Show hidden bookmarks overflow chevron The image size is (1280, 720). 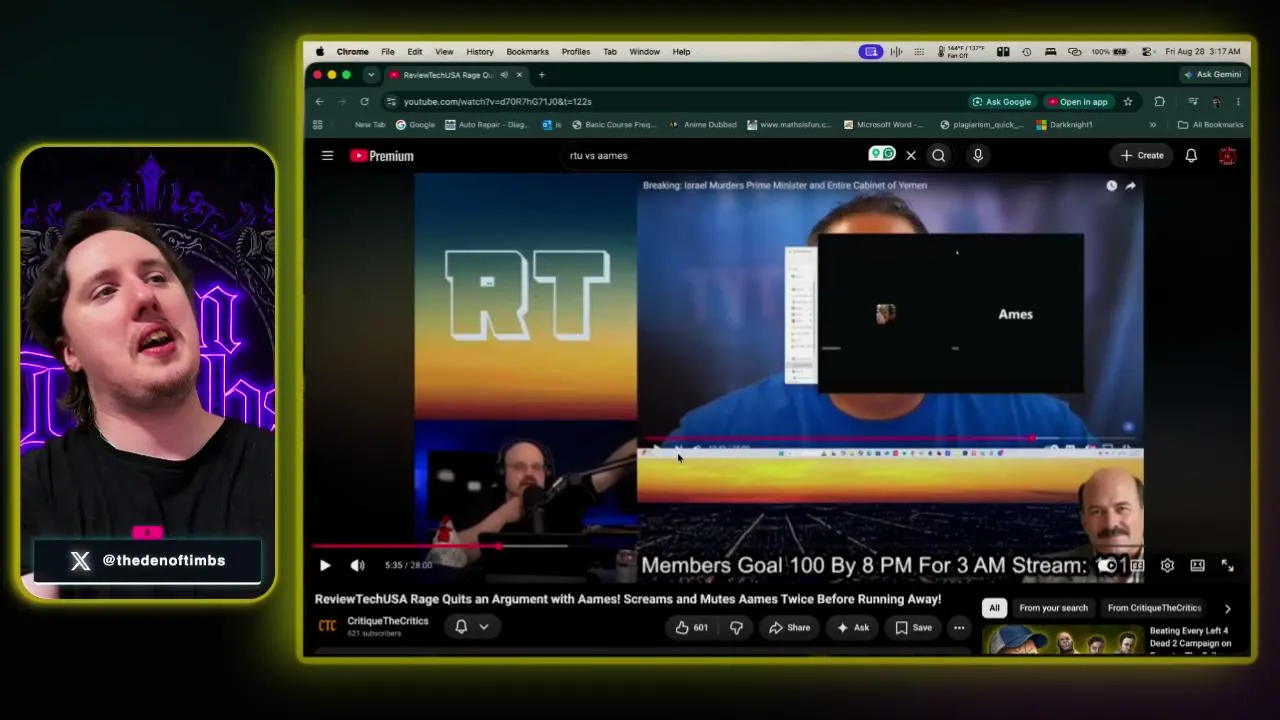click(1152, 125)
